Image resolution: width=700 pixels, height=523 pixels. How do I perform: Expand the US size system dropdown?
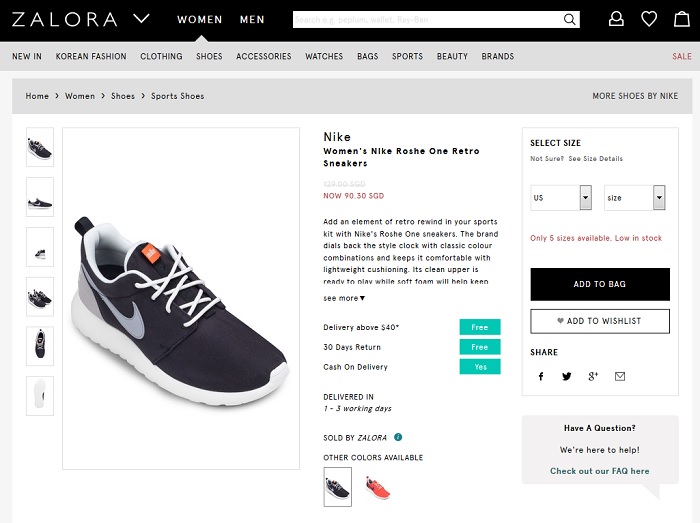pos(561,198)
